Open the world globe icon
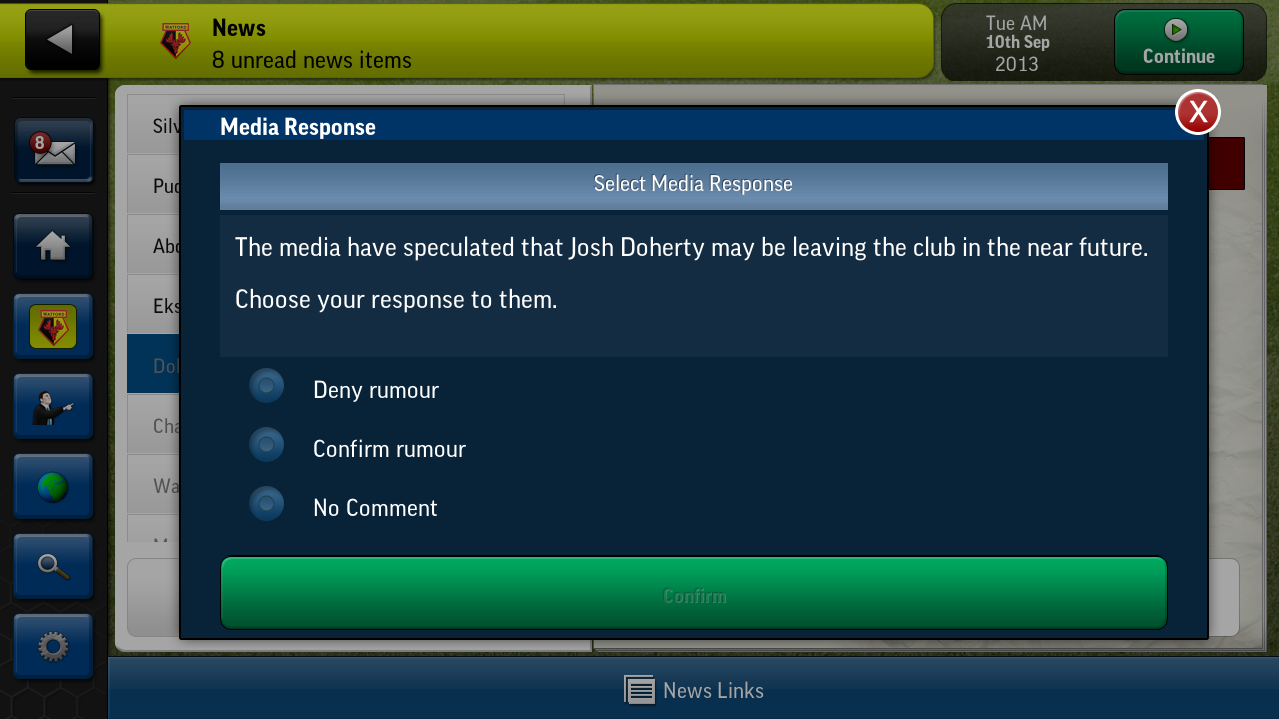The width and height of the screenshot is (1279, 719). pos(53,486)
